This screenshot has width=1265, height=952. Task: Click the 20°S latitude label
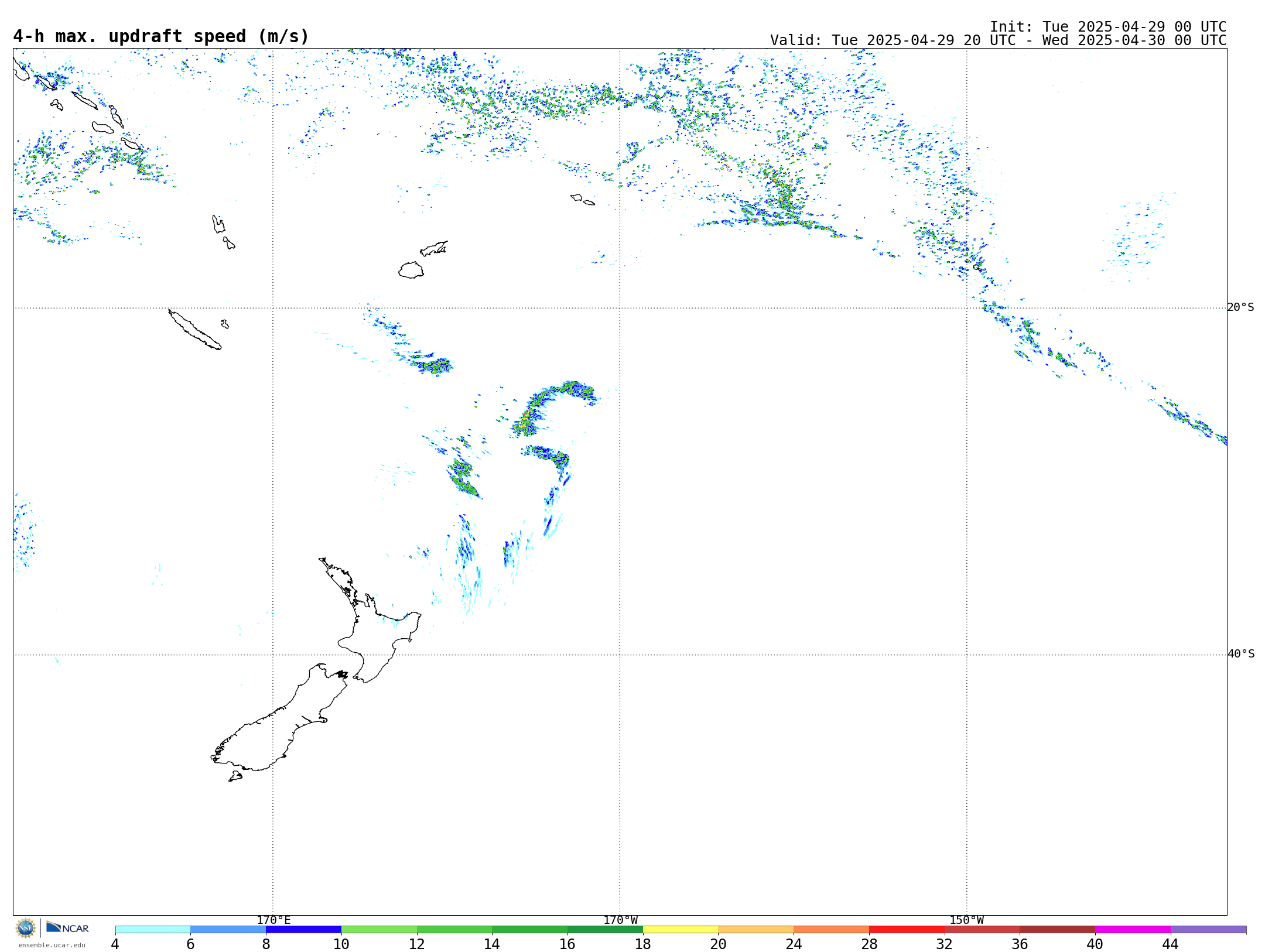1240,307
